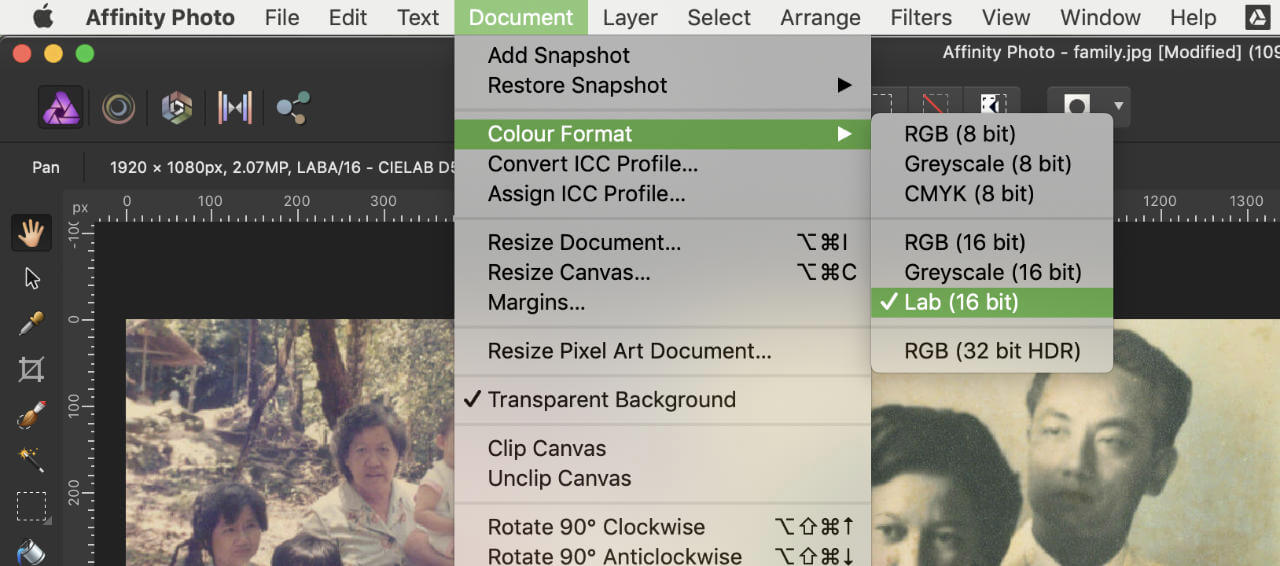Viewport: 1280px width, 566px height.
Task: Open the View menu
Action: (x=1006, y=17)
